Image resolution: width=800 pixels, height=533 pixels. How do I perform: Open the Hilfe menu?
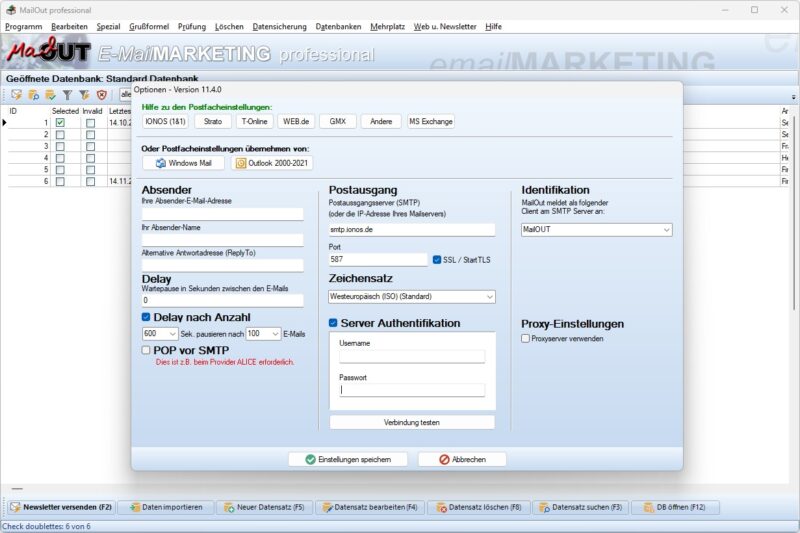pyautogui.click(x=493, y=27)
